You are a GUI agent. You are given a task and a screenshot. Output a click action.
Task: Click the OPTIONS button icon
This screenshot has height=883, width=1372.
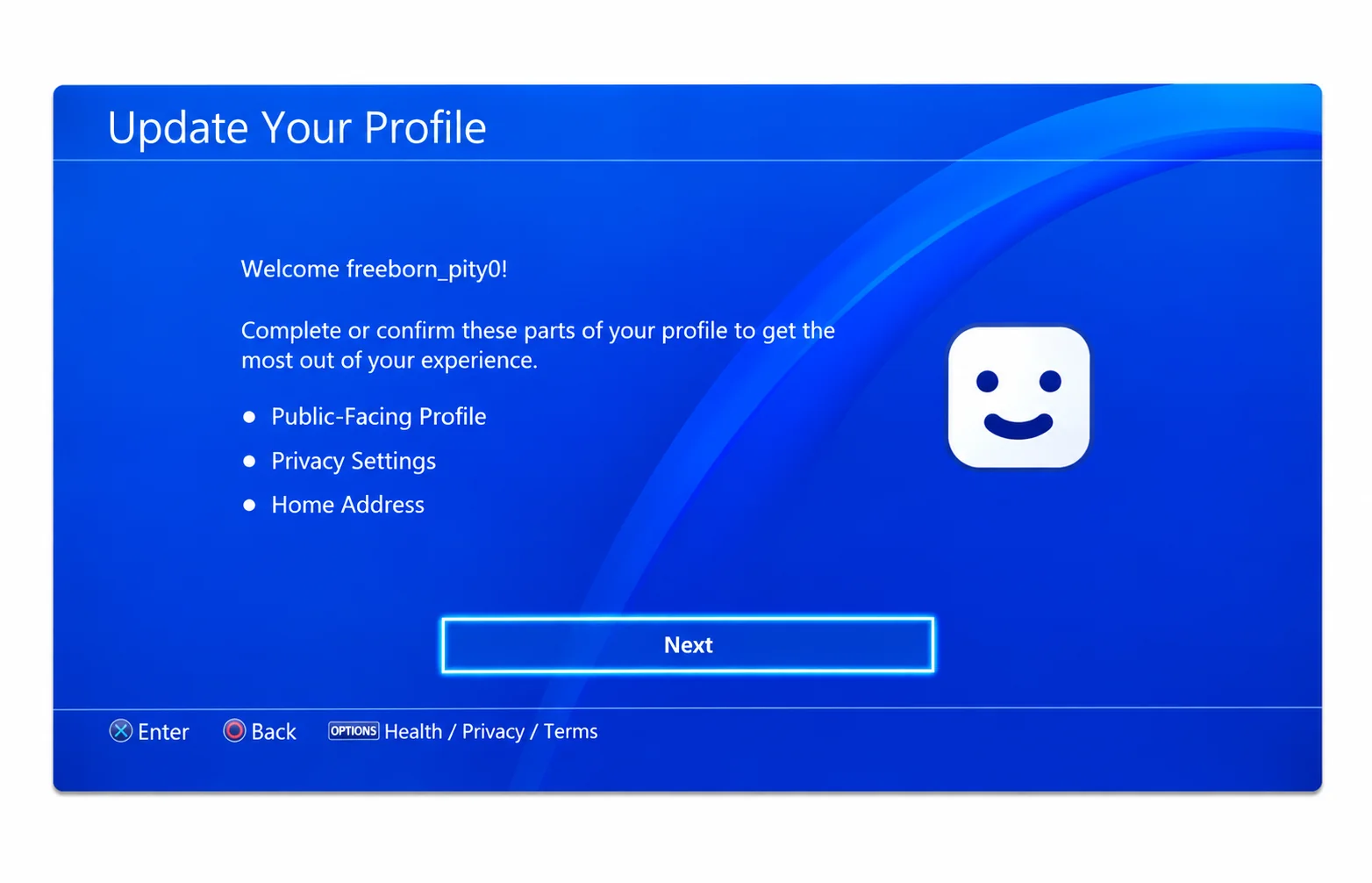coord(354,731)
